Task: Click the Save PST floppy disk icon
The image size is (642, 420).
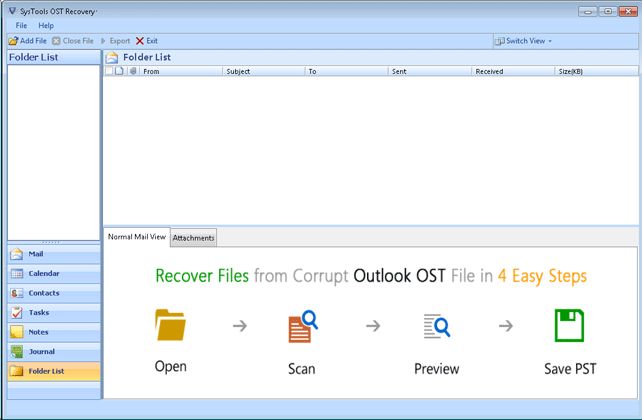Action: [x=569, y=325]
